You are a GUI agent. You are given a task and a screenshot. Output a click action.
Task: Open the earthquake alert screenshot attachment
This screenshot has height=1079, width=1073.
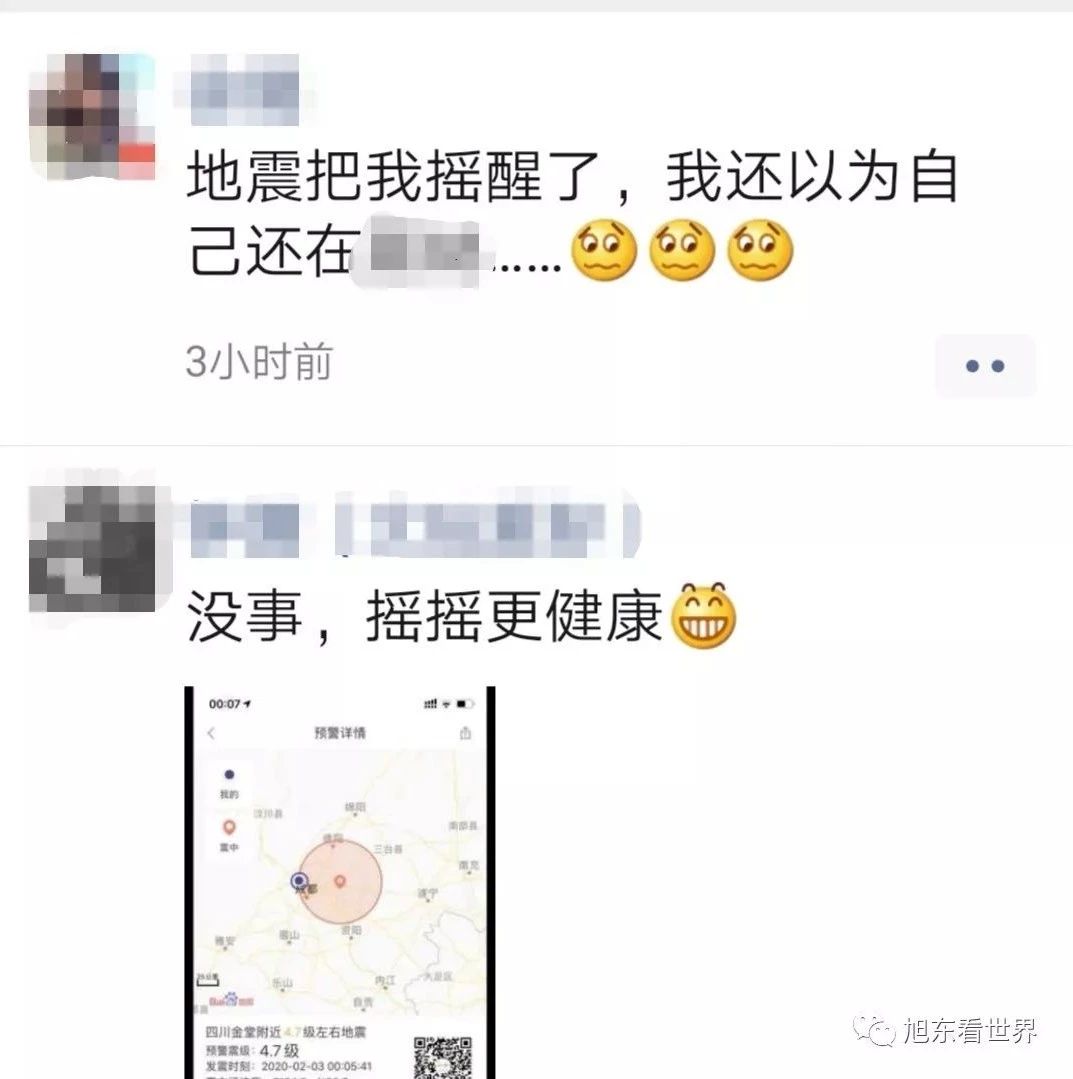(x=340, y=882)
